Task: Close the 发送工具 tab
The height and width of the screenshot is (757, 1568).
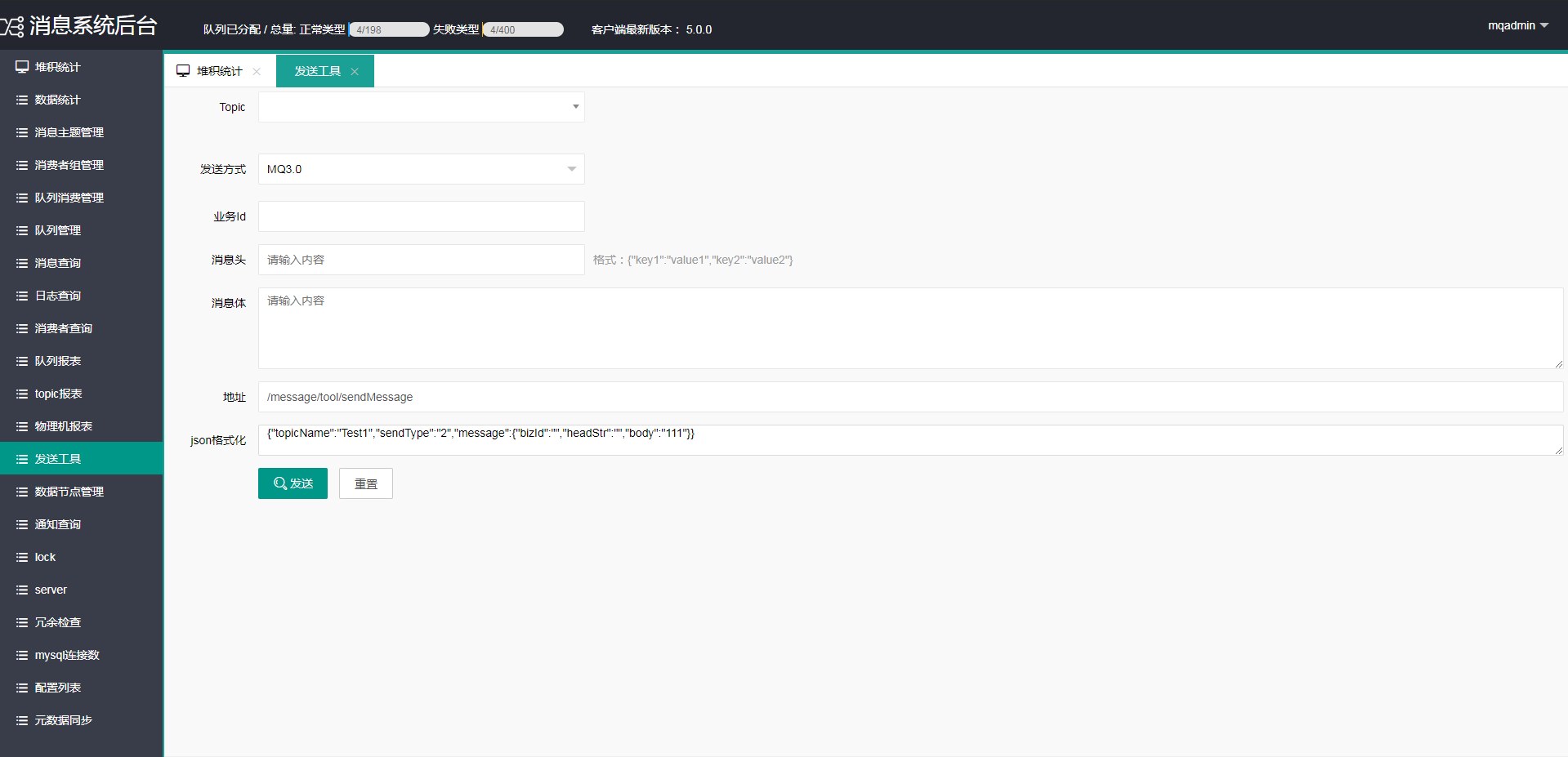Action: [x=355, y=72]
